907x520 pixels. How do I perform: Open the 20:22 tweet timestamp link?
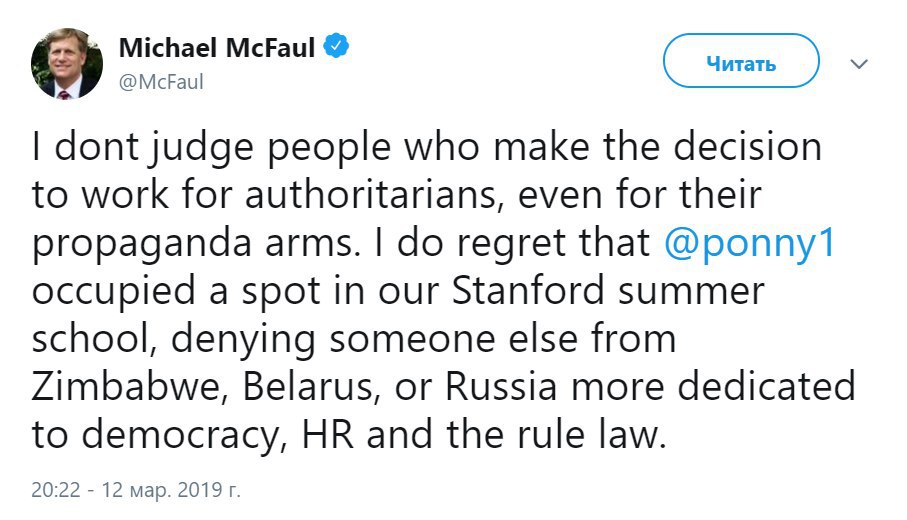click(56, 490)
